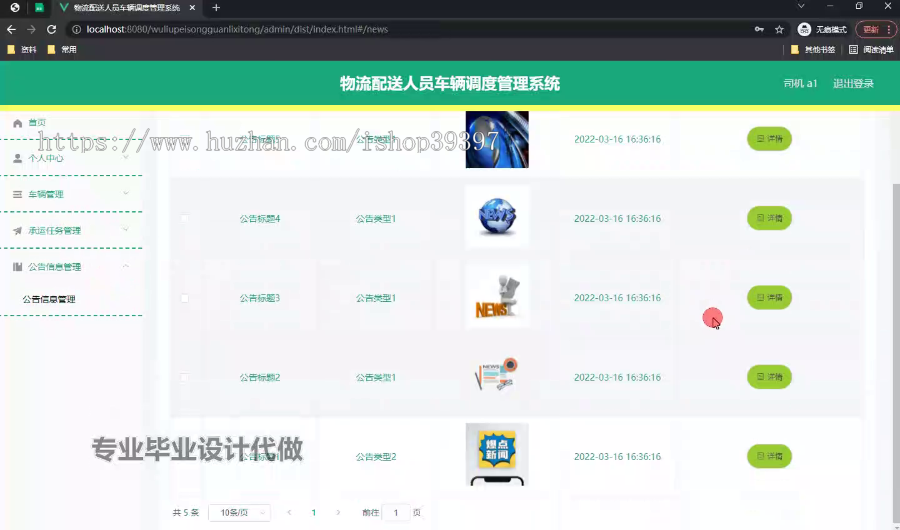
Task: Click the 公告标题3 title text
Action: (x=259, y=298)
